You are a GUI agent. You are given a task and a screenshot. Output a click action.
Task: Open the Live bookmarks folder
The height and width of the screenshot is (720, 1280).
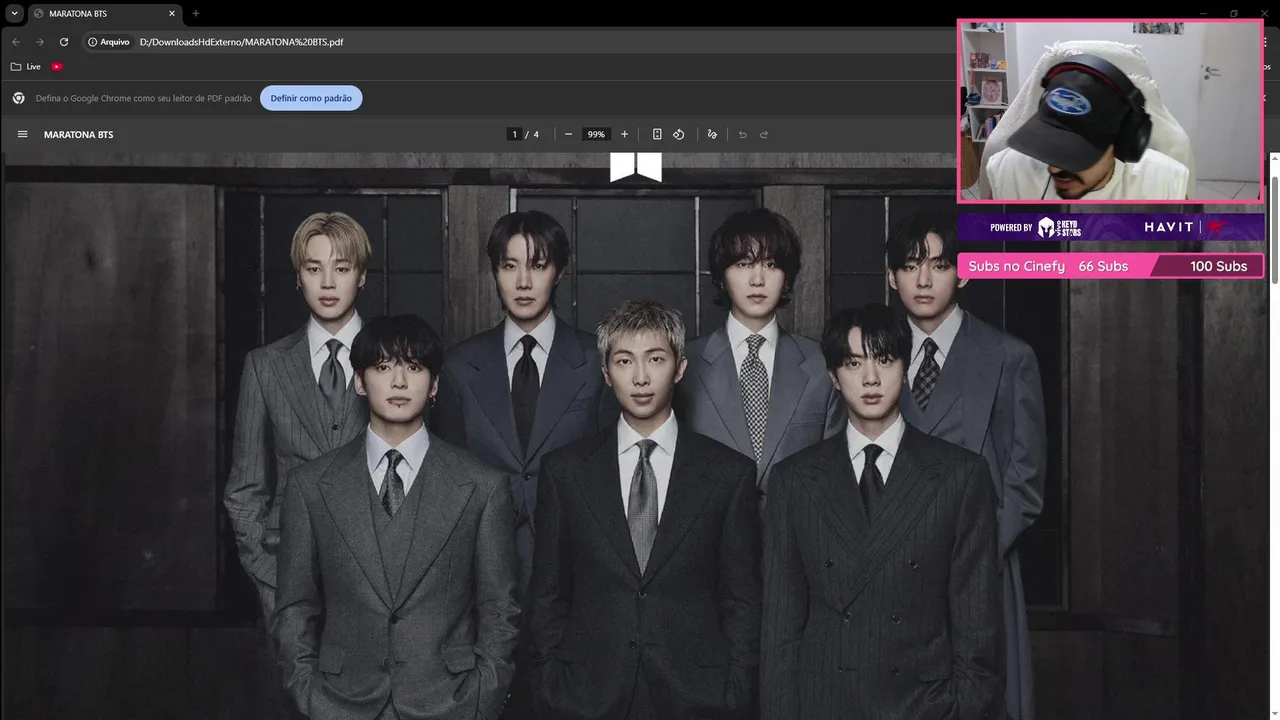pyautogui.click(x=26, y=67)
